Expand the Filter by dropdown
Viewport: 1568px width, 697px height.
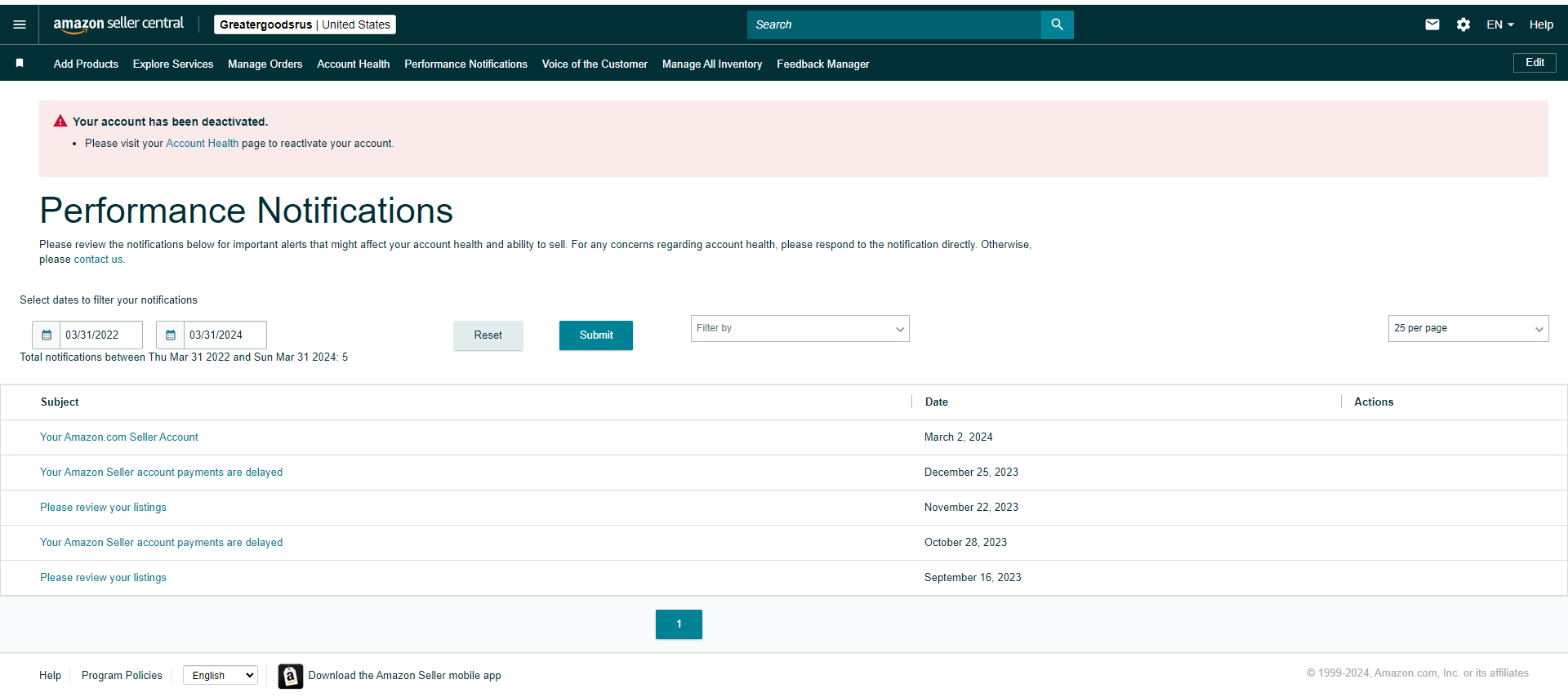[800, 328]
